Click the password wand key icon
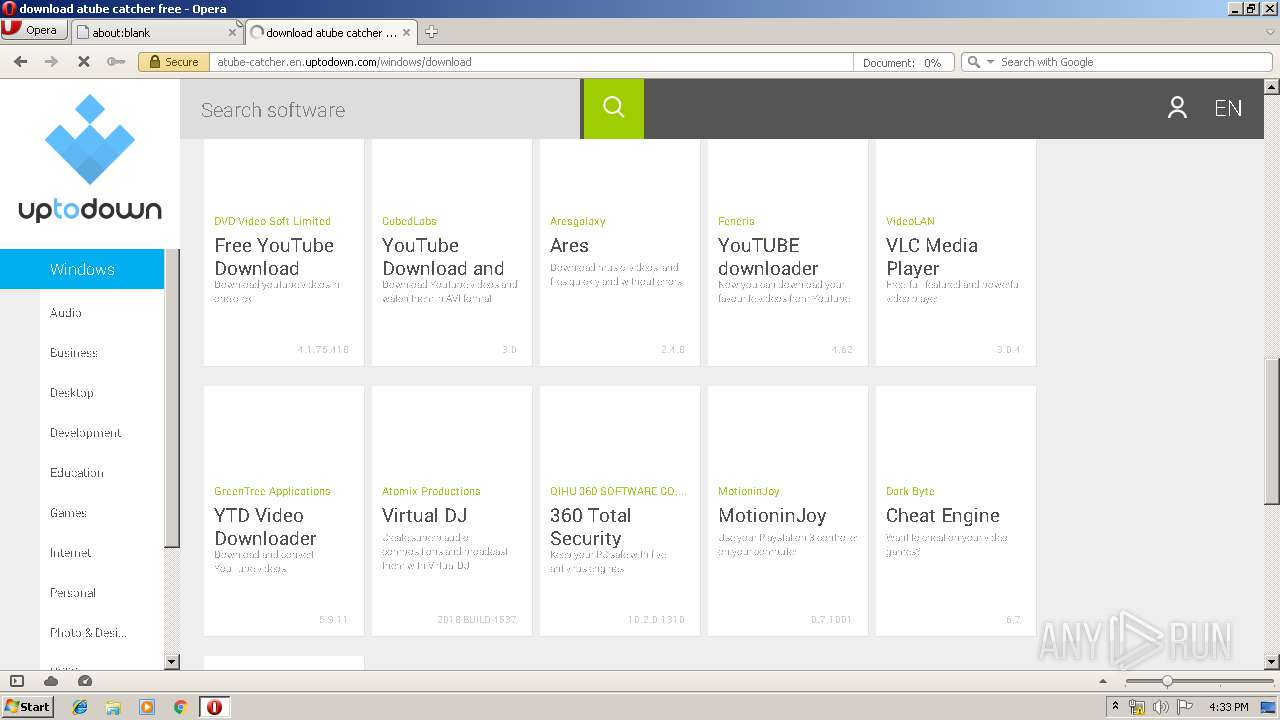The width and height of the screenshot is (1280, 720). click(x=116, y=62)
